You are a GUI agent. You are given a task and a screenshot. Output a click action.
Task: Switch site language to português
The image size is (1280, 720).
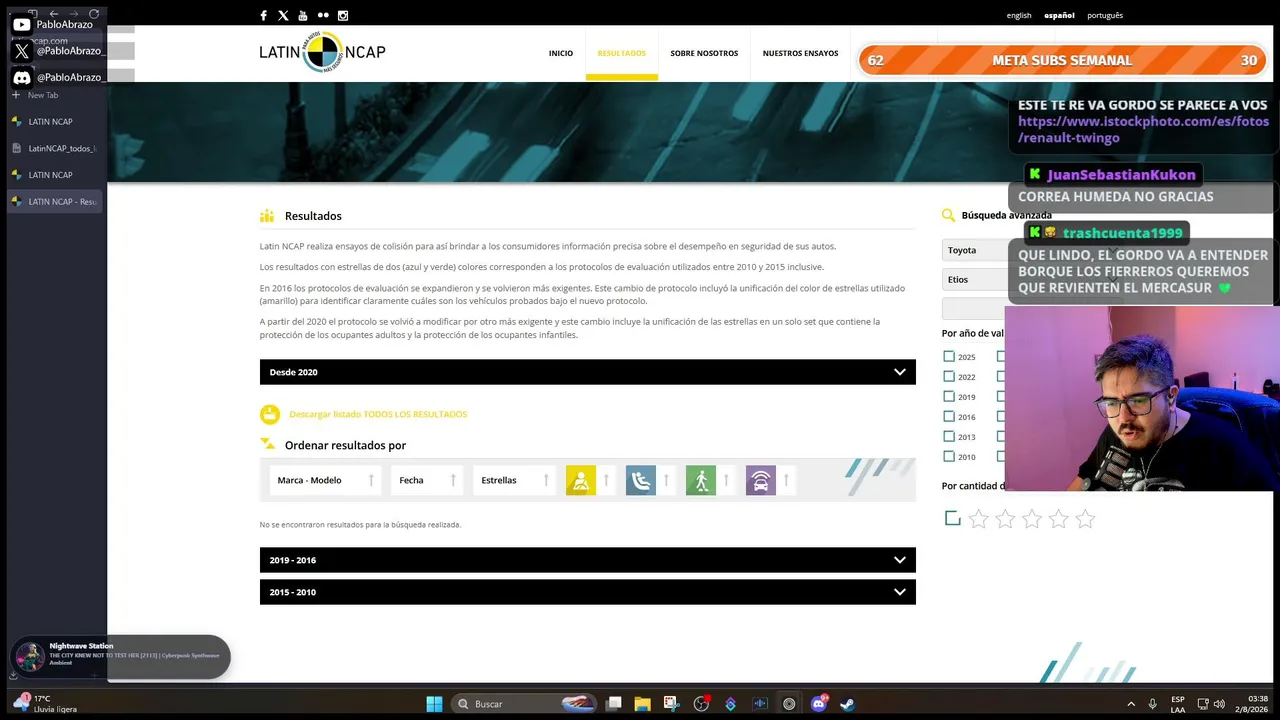click(x=1105, y=15)
